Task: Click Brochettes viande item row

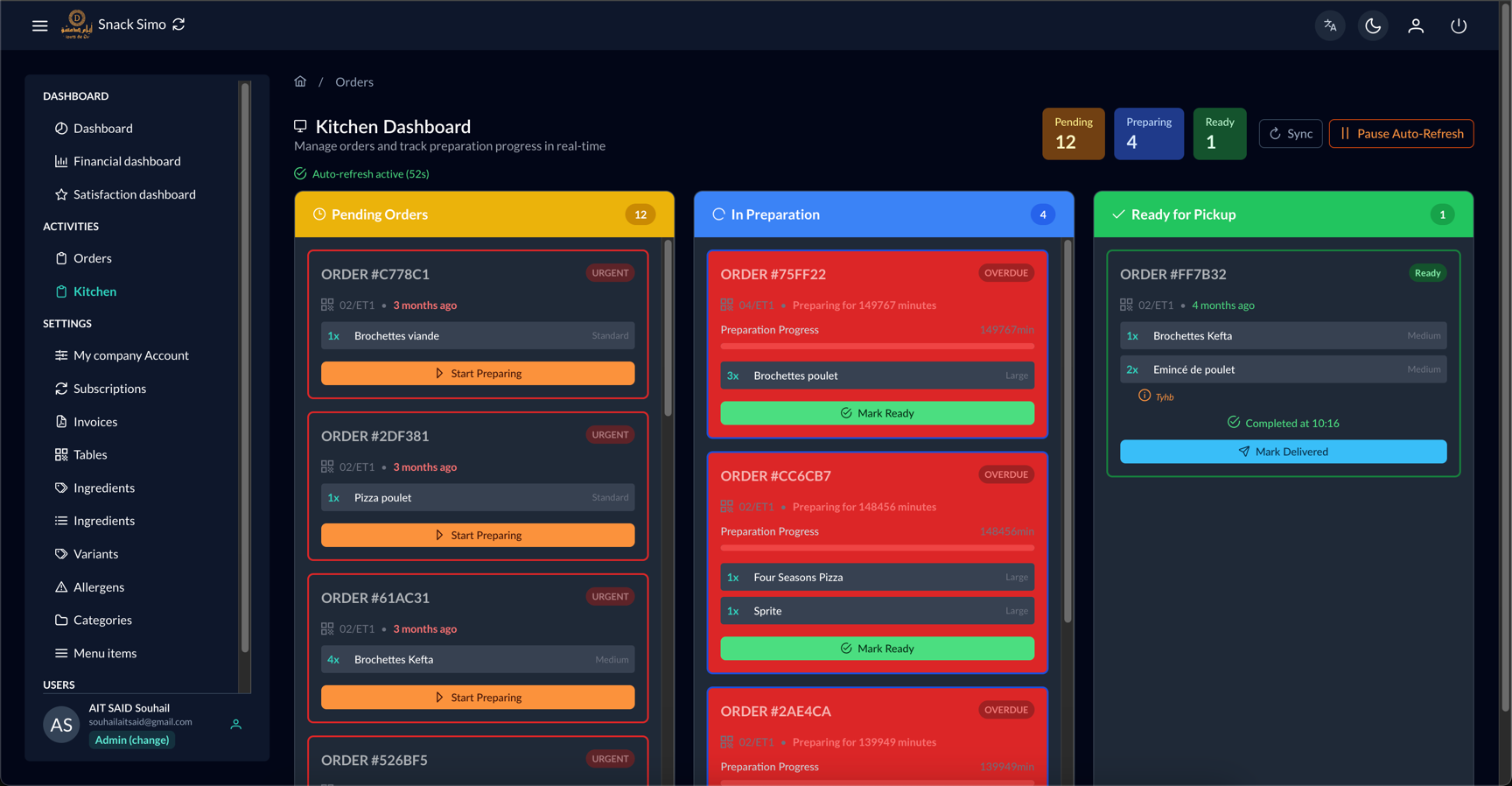Action: click(x=478, y=336)
